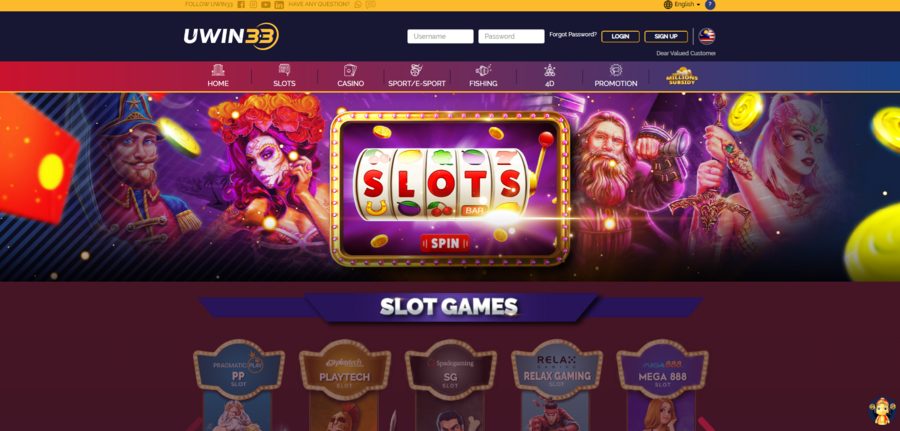The image size is (900, 431).
Task: Click the SIGN UP button
Action: pyautogui.click(x=666, y=36)
